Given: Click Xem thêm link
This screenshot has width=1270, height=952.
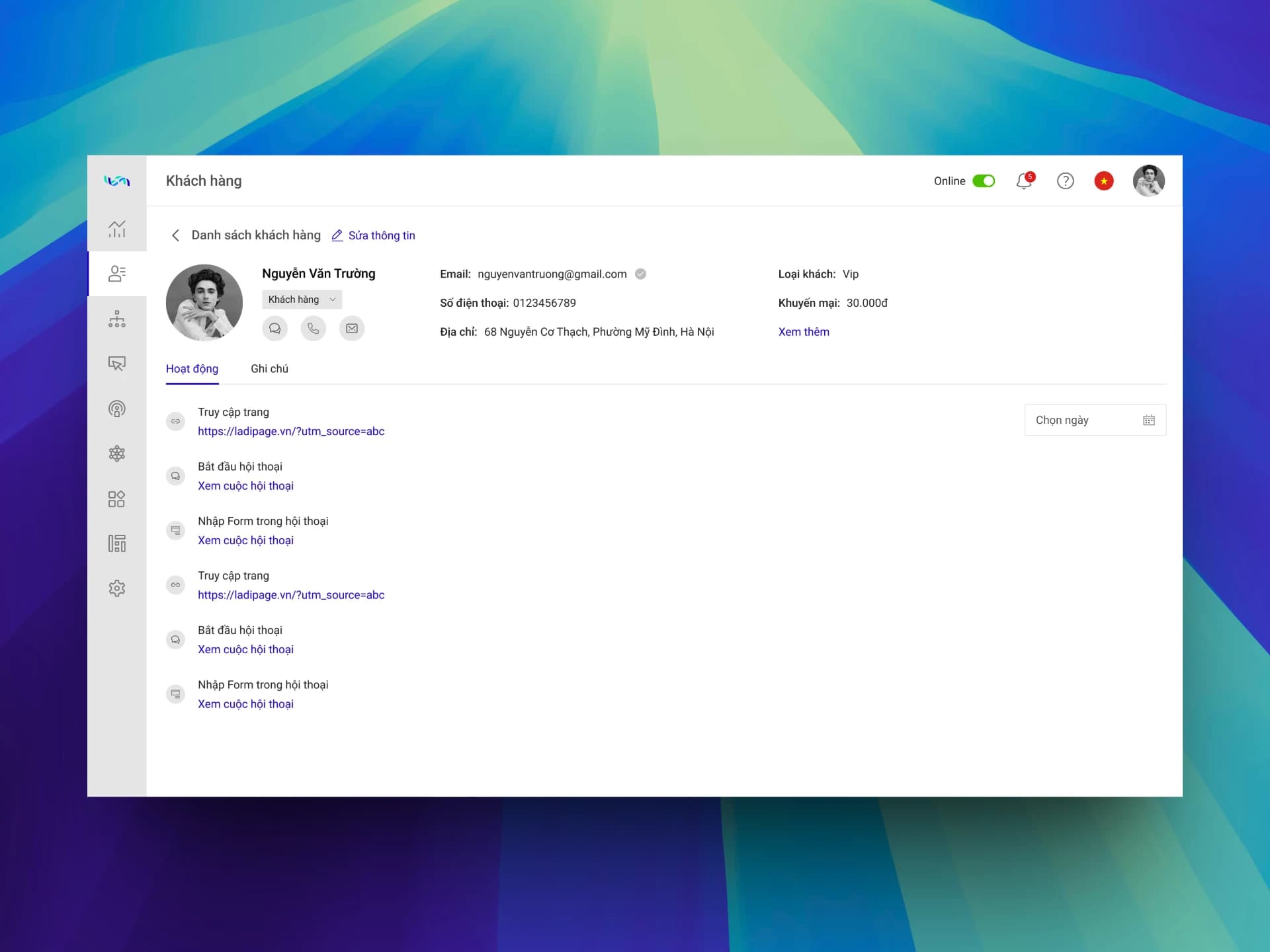Looking at the screenshot, I should coord(804,332).
